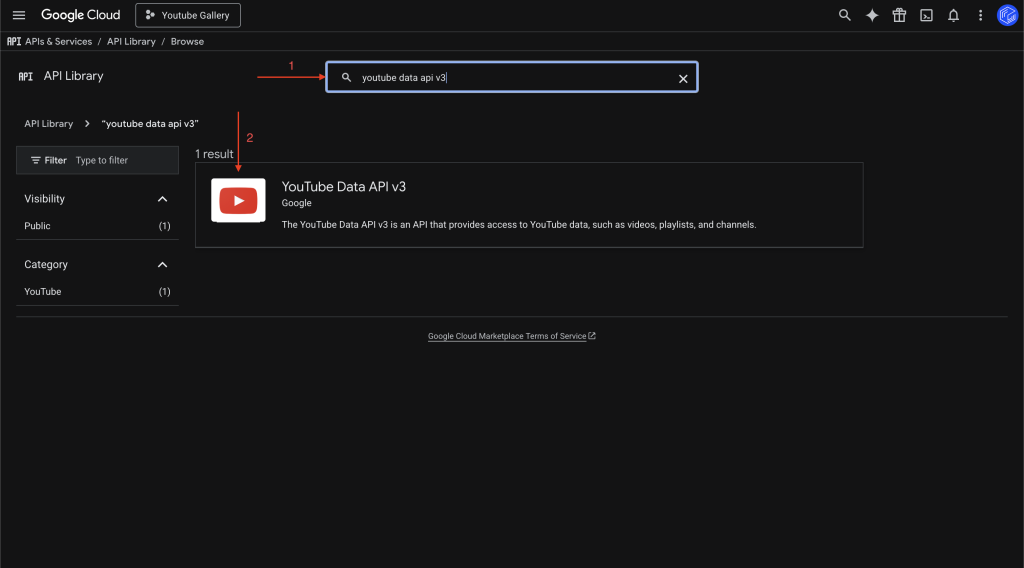Open the main navigation hamburger menu
This screenshot has height=568, width=1024.
tap(18, 15)
